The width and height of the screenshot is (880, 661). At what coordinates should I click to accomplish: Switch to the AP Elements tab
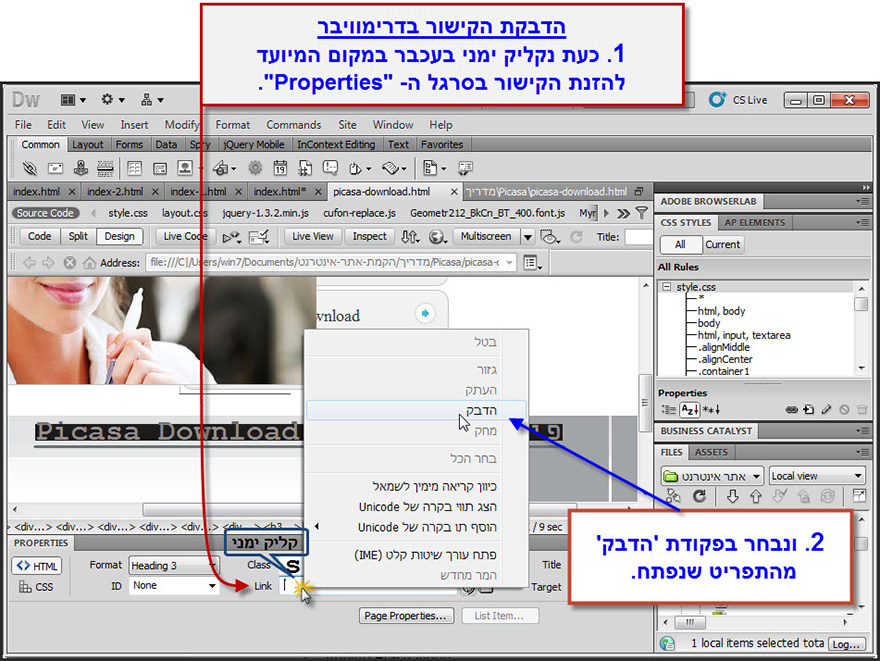click(754, 222)
